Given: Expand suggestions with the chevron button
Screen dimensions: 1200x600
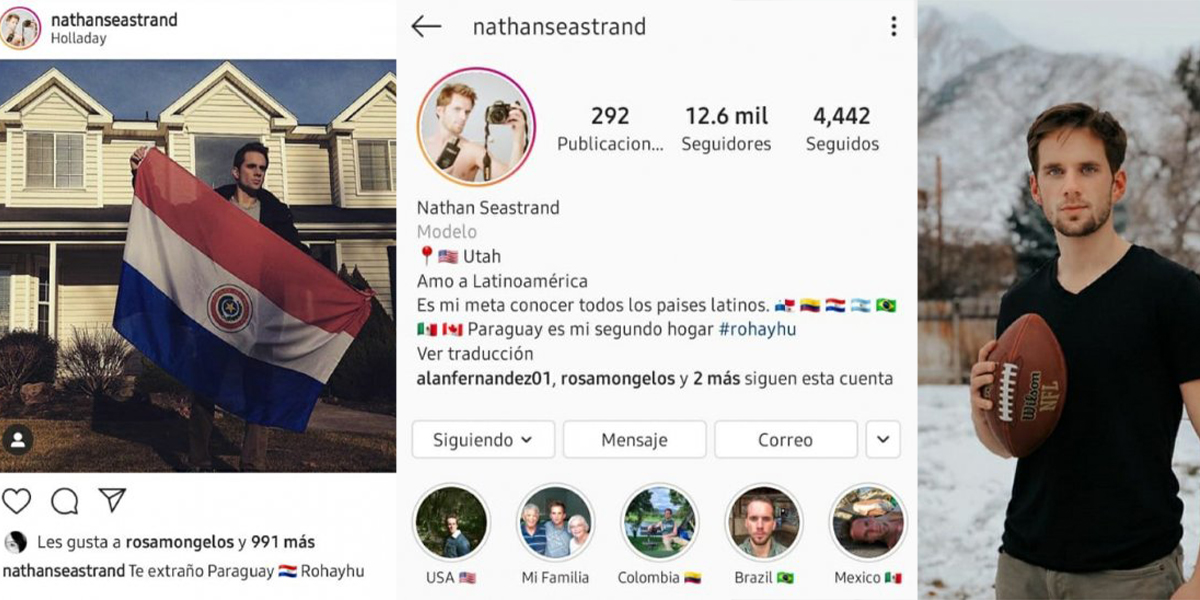Looking at the screenshot, I should [883, 440].
